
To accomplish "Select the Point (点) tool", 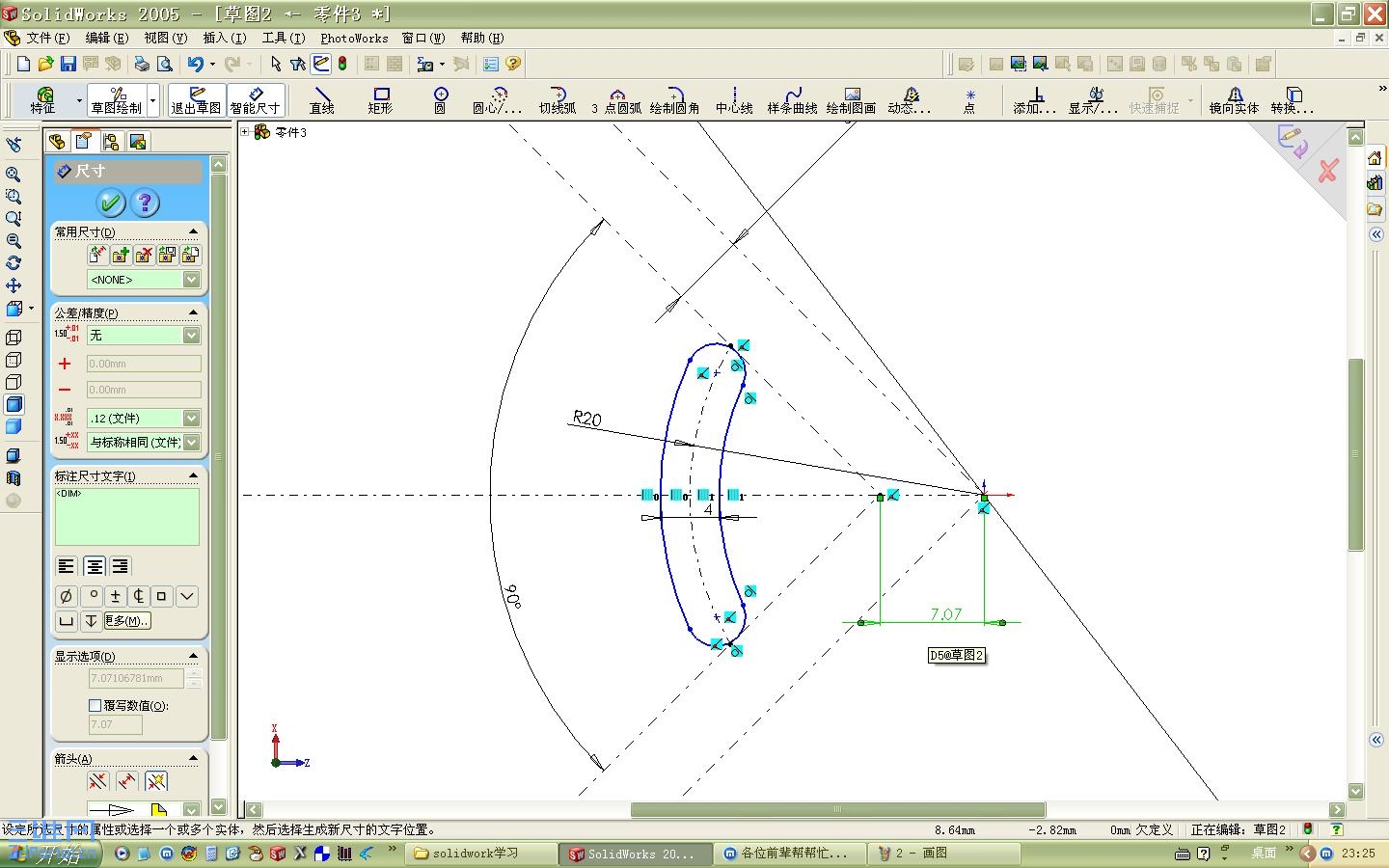I will [x=969, y=100].
